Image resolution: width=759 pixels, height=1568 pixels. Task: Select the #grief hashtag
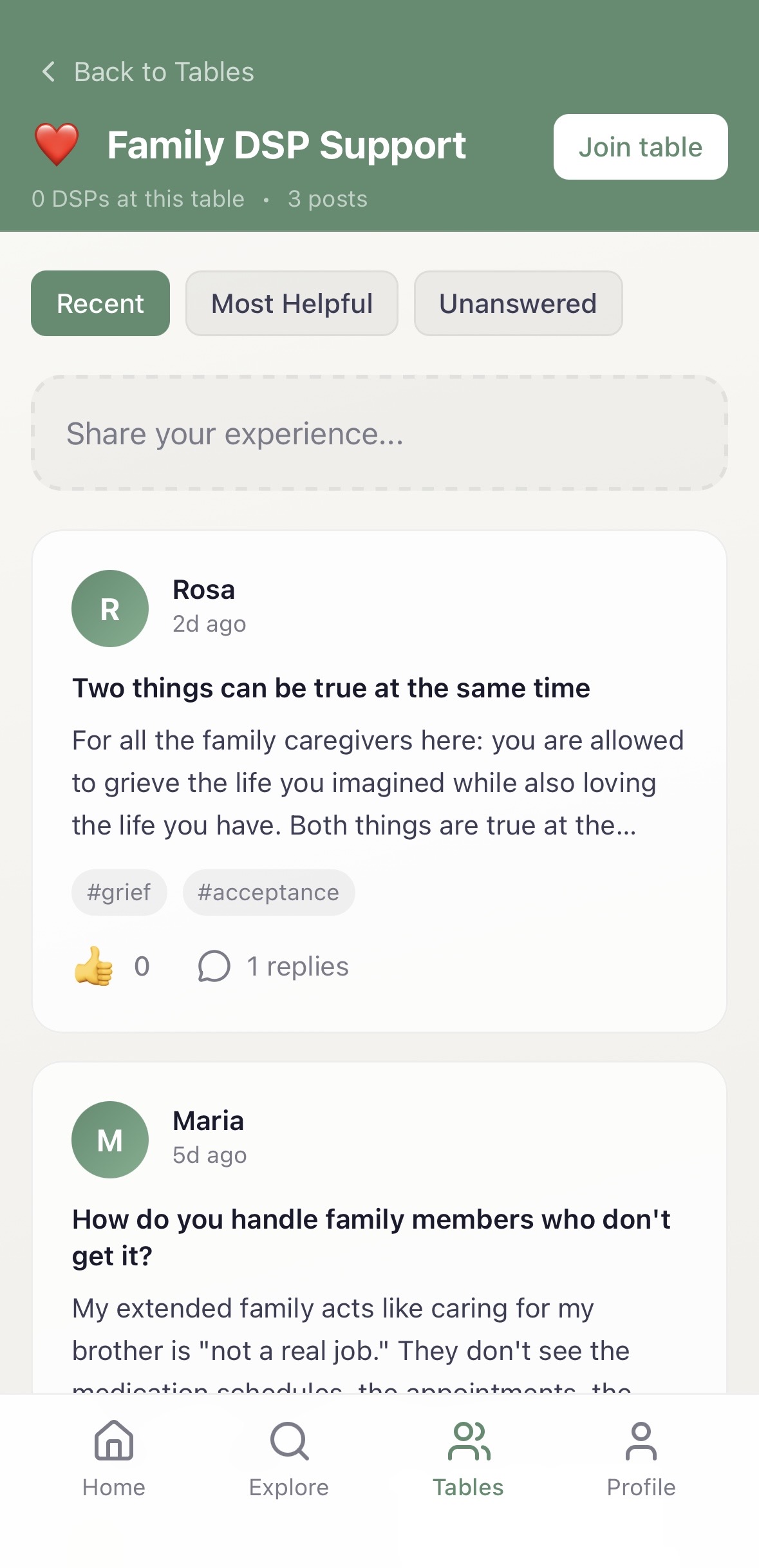[x=119, y=893]
